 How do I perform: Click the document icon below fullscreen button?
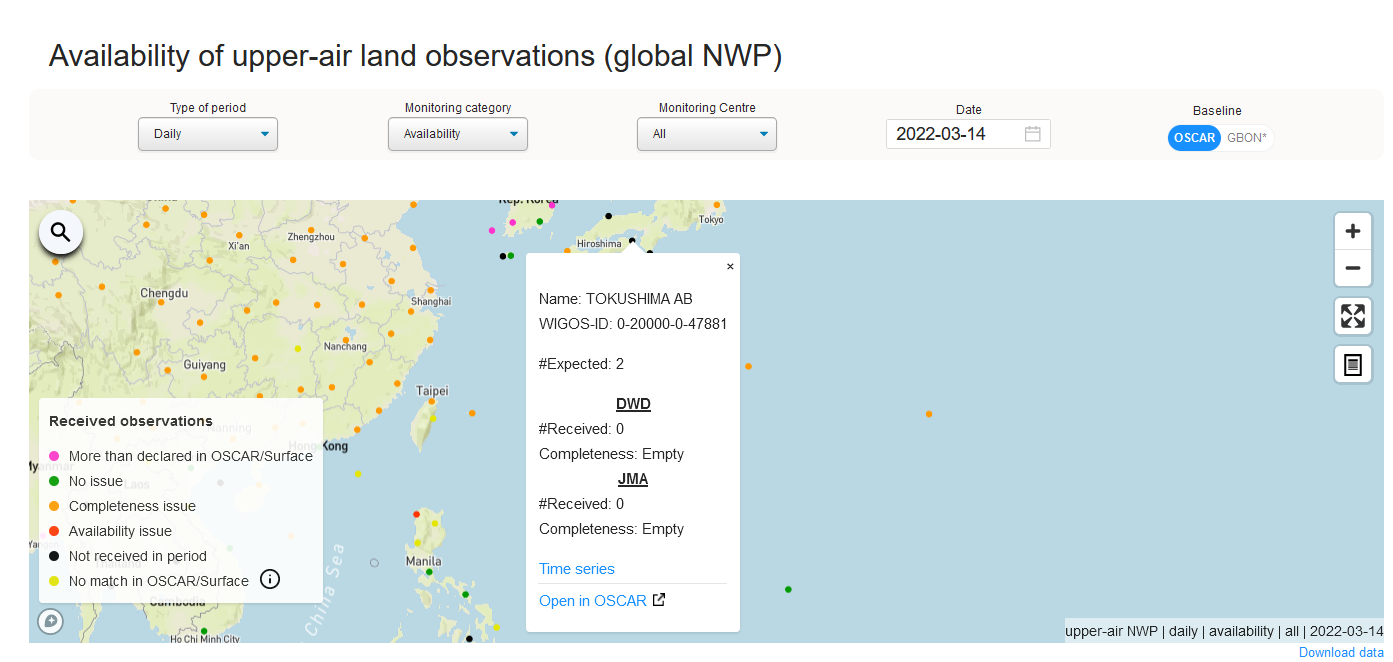pyautogui.click(x=1353, y=364)
